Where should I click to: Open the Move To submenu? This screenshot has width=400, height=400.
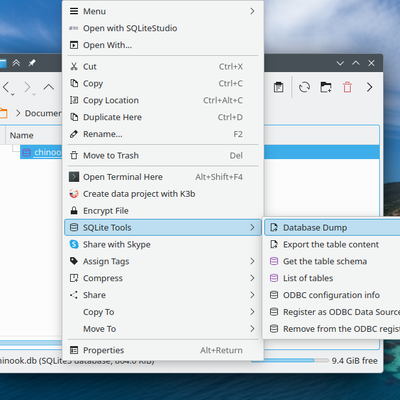pyautogui.click(x=162, y=329)
